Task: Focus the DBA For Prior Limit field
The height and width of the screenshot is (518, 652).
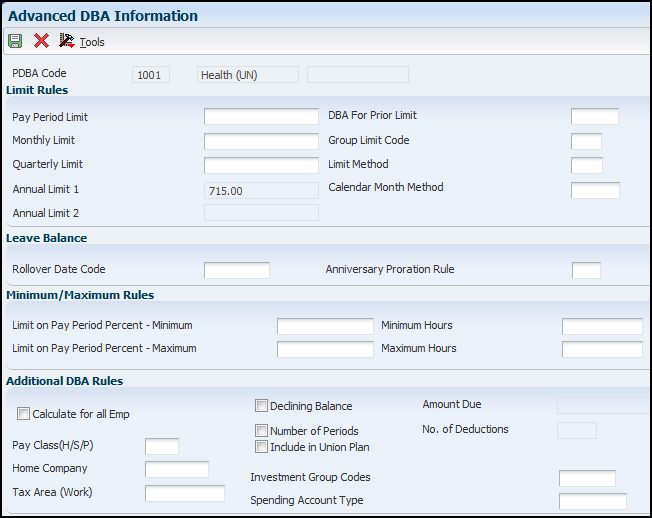Action: click(x=595, y=116)
